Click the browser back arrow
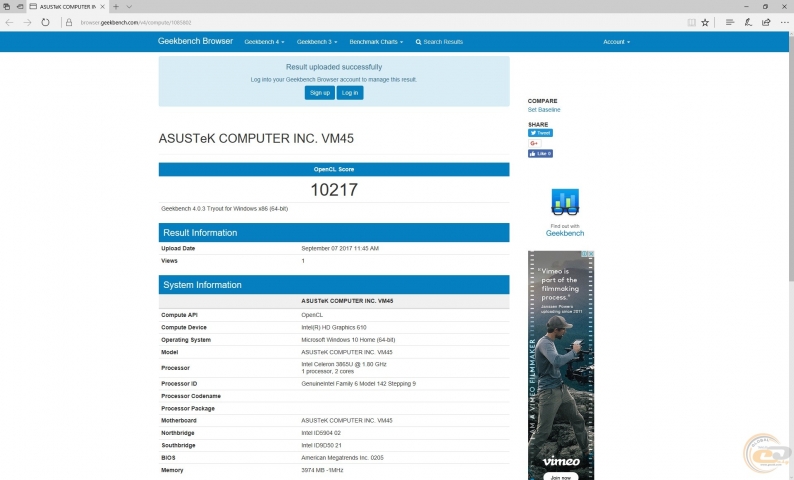 (x=9, y=22)
